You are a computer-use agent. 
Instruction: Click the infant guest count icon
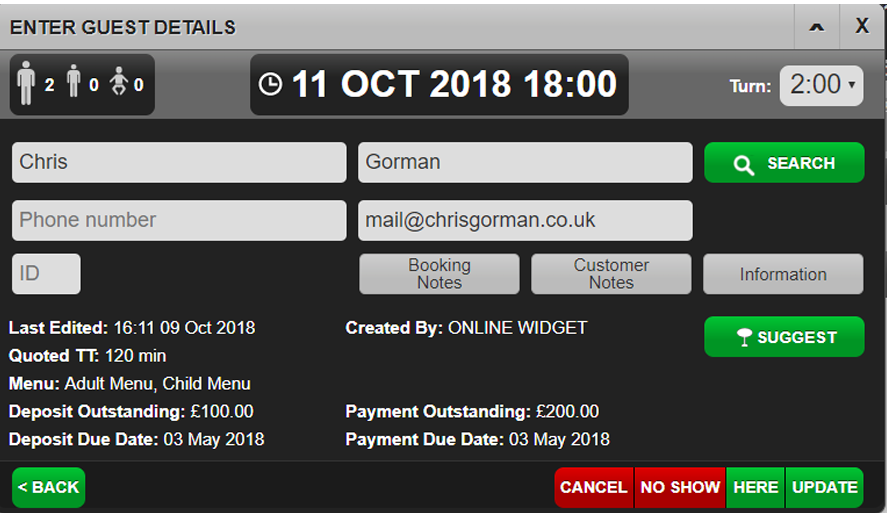(119, 84)
